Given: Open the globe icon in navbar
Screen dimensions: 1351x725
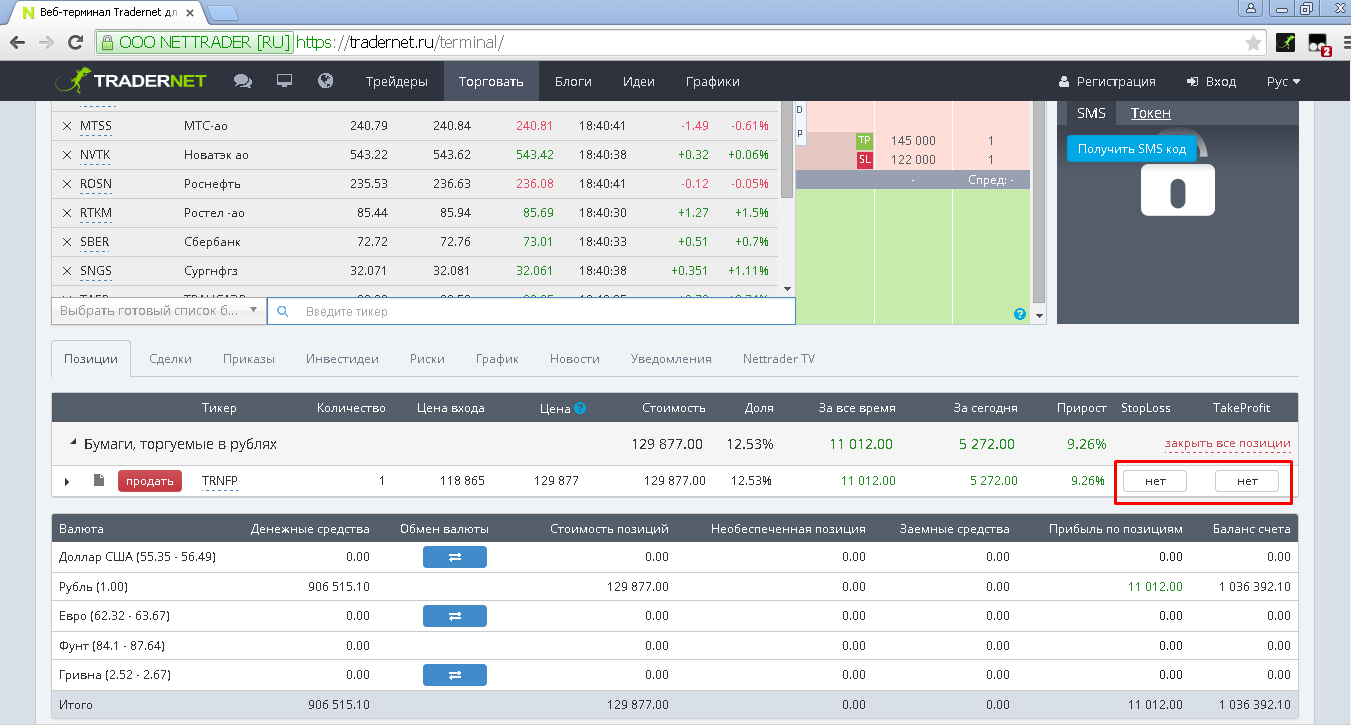Looking at the screenshot, I should [325, 81].
